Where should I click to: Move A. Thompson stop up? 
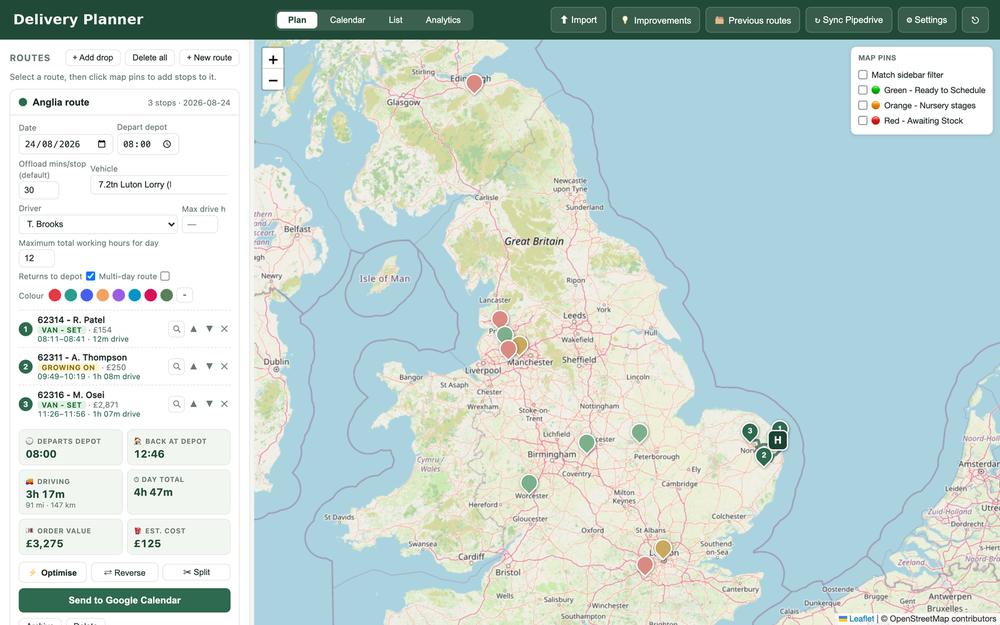click(x=193, y=367)
